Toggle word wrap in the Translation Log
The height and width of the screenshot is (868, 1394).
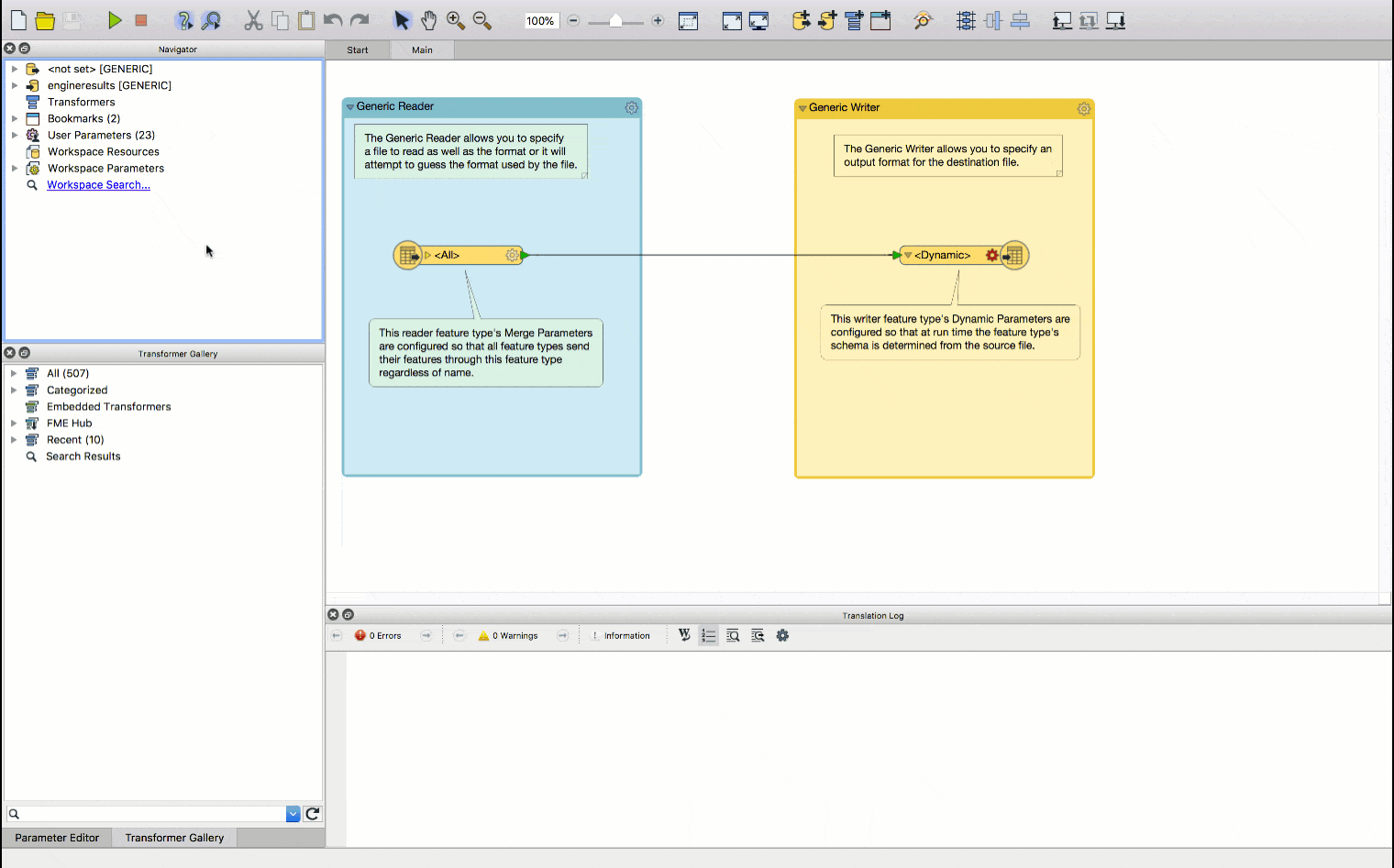tap(684, 635)
